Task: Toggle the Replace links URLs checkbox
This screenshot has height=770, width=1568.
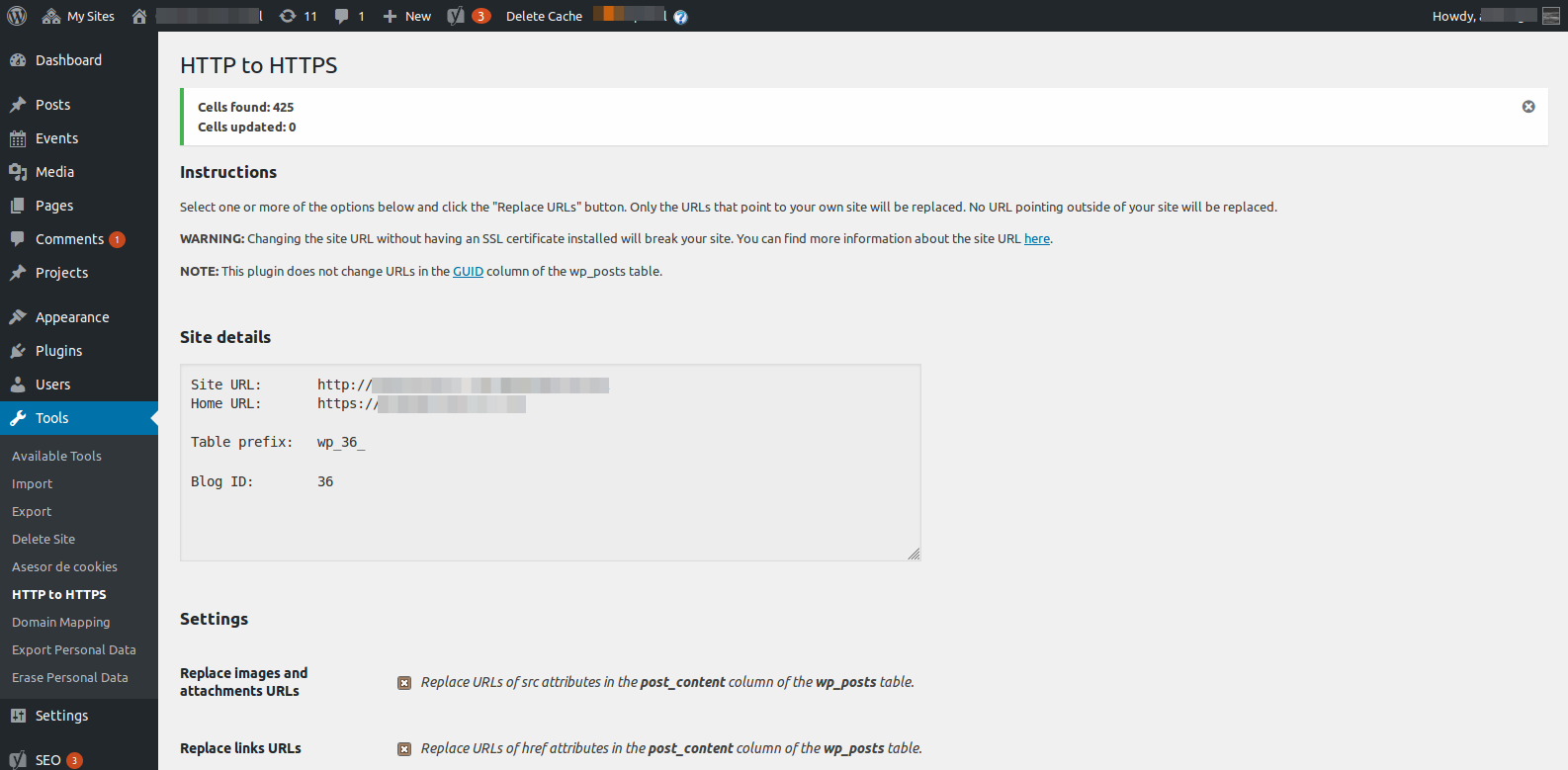Action: click(x=404, y=749)
